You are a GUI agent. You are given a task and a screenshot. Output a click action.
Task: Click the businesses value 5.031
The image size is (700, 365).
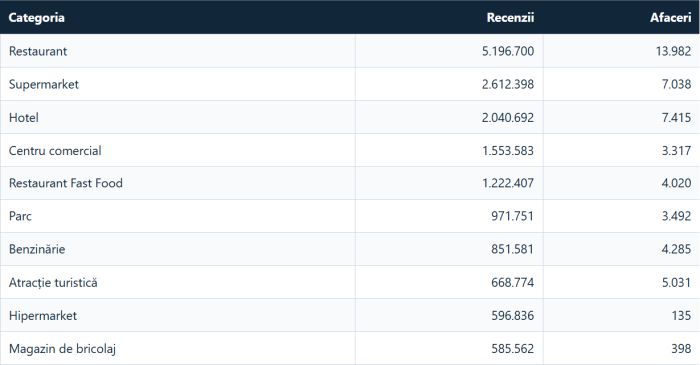676,282
